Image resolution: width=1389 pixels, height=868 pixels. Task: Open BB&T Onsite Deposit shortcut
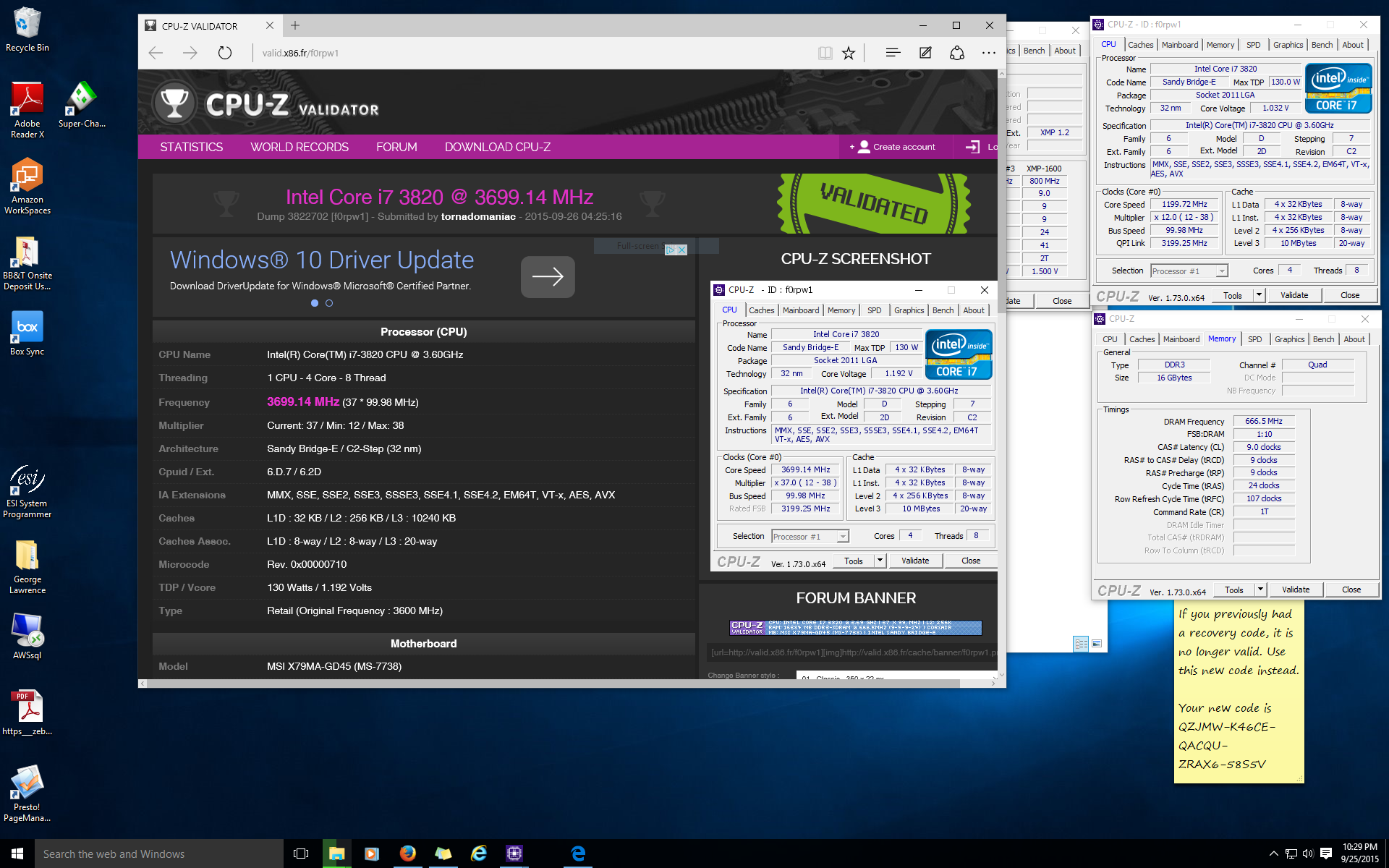(27, 263)
